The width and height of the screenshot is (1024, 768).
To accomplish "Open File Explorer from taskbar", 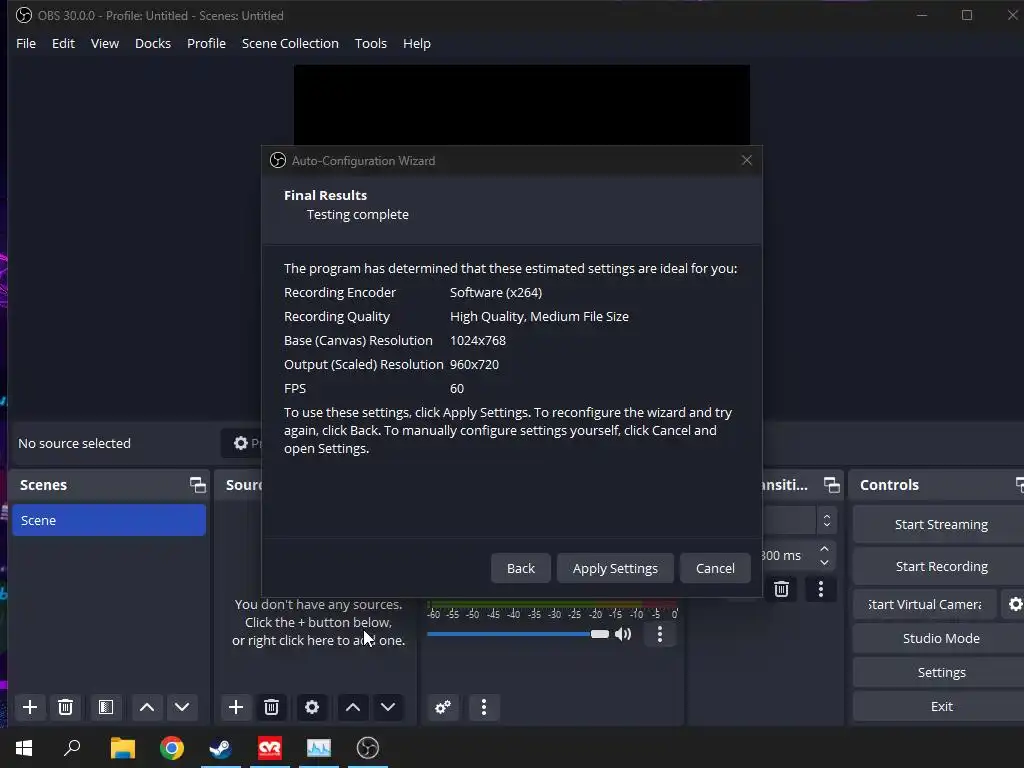I will 122,748.
